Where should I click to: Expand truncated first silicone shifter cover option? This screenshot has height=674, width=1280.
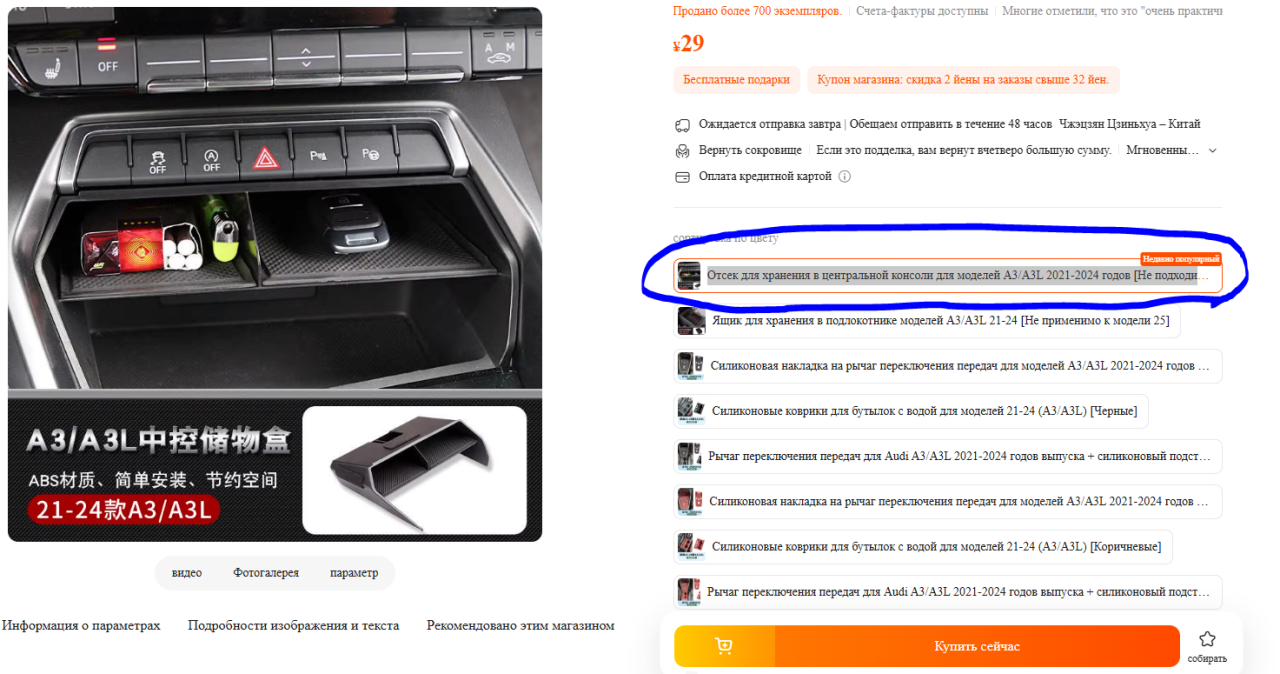948,366
